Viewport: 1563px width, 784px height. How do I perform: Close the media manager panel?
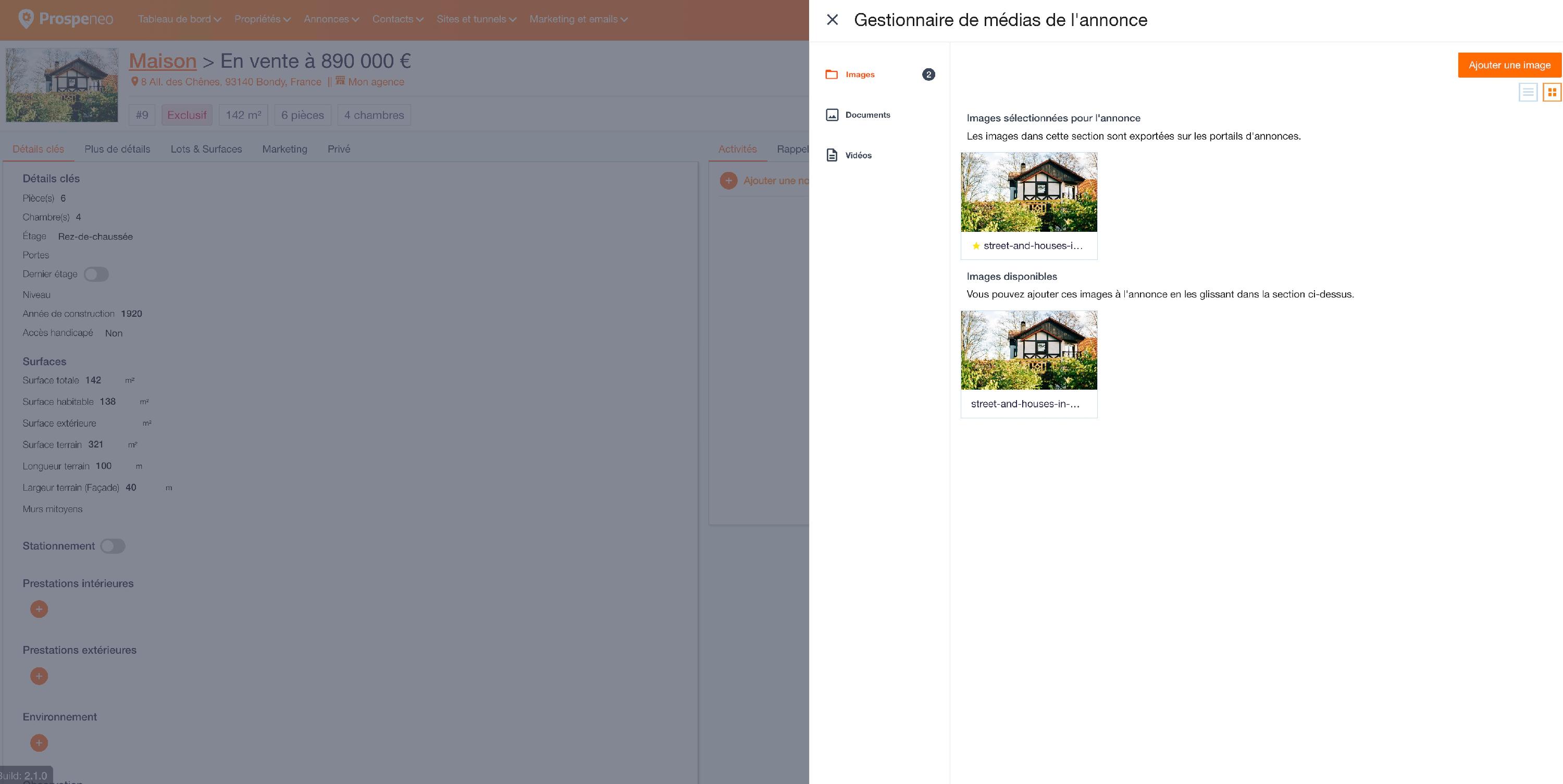coord(833,20)
